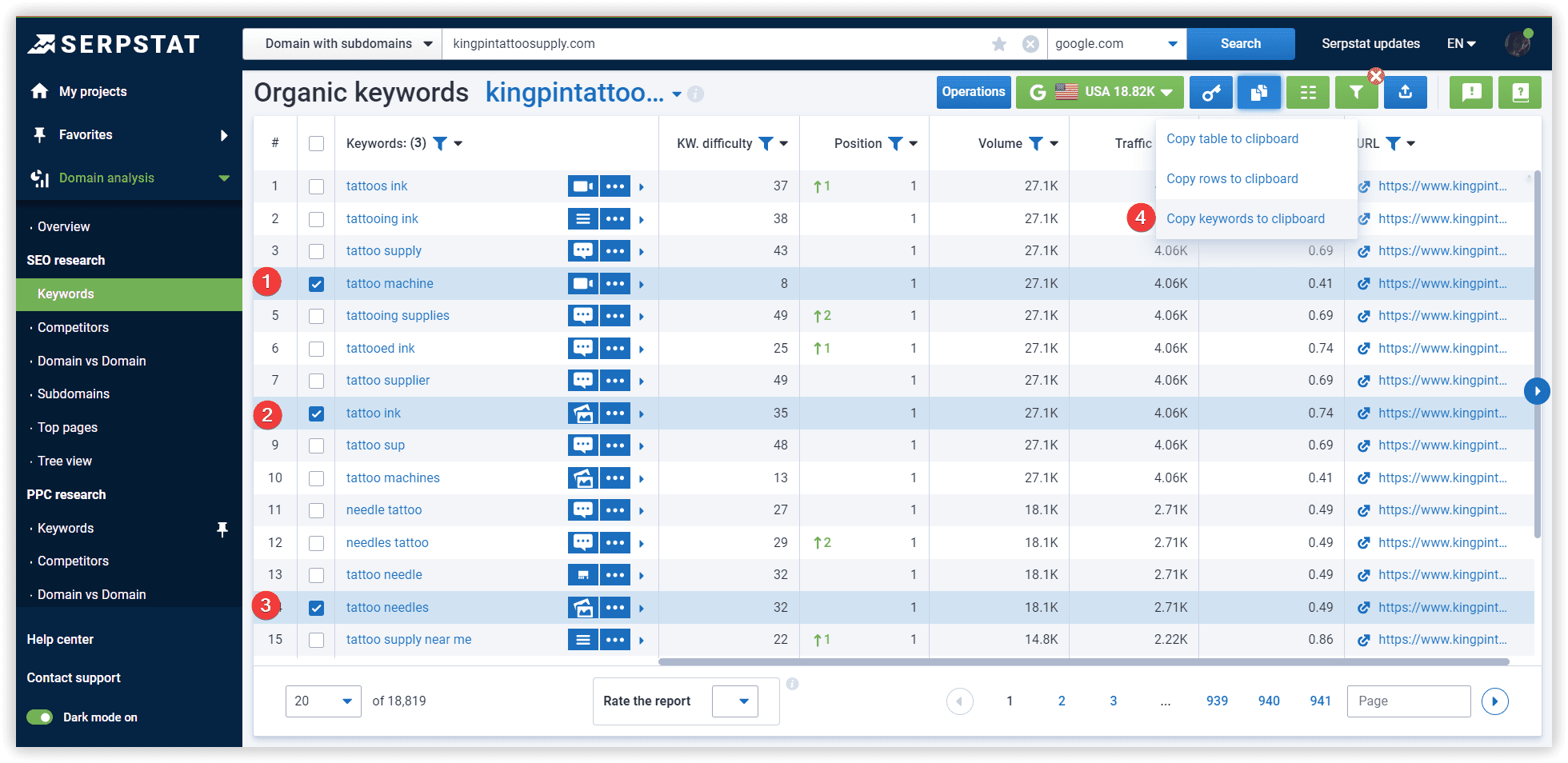Click the star icon in the search bar
The image size is (1568, 763).
coord(998,44)
